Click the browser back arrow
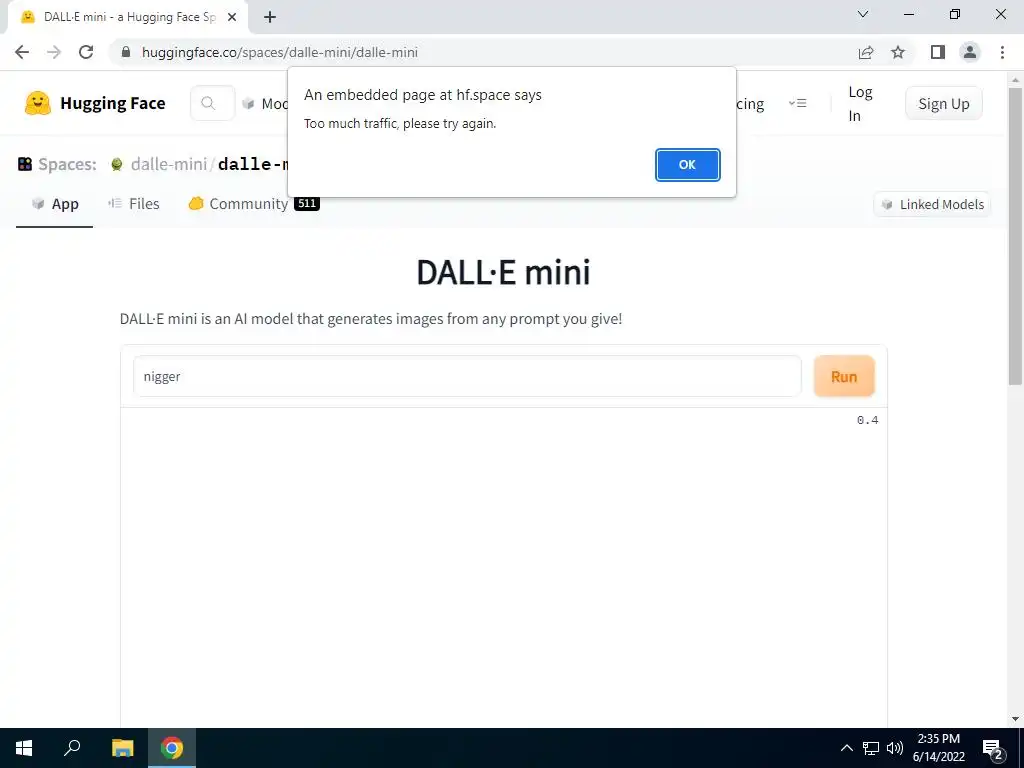Screen dimensions: 1024x768 pos(22,52)
